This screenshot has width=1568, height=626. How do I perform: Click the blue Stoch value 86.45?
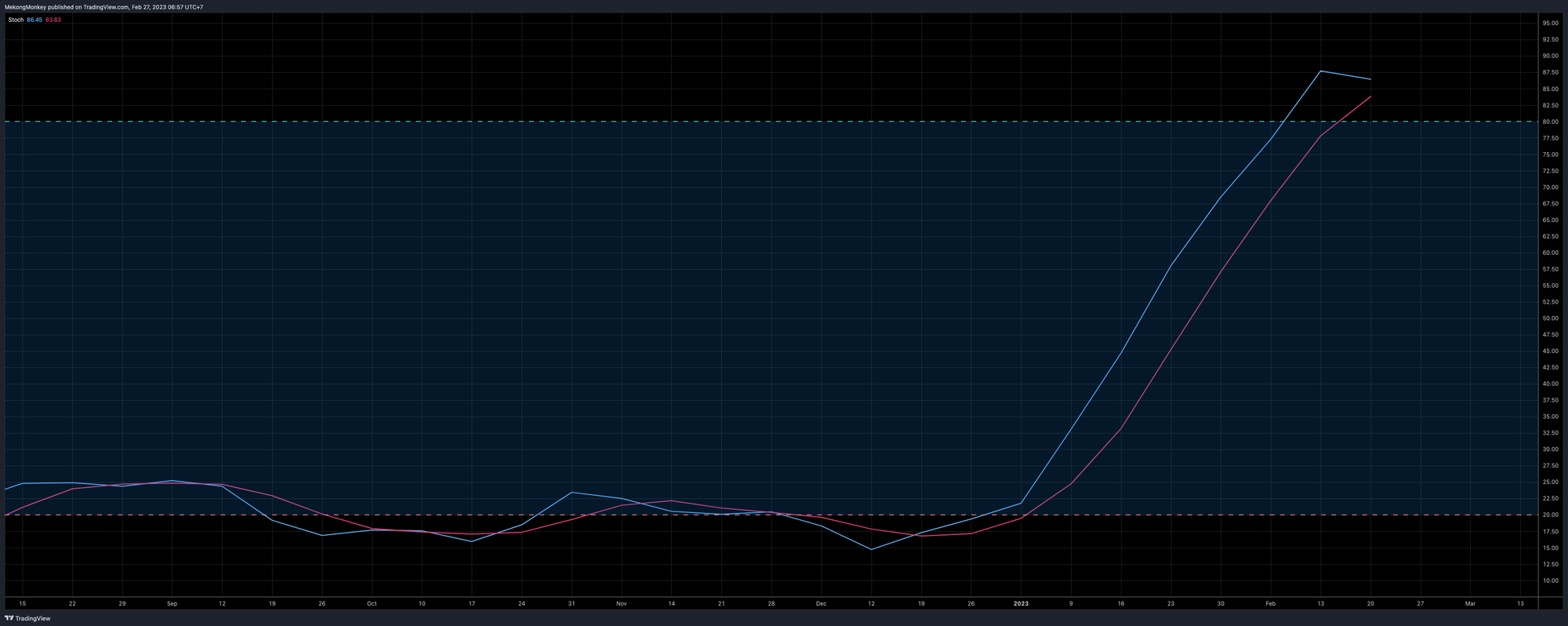click(34, 20)
